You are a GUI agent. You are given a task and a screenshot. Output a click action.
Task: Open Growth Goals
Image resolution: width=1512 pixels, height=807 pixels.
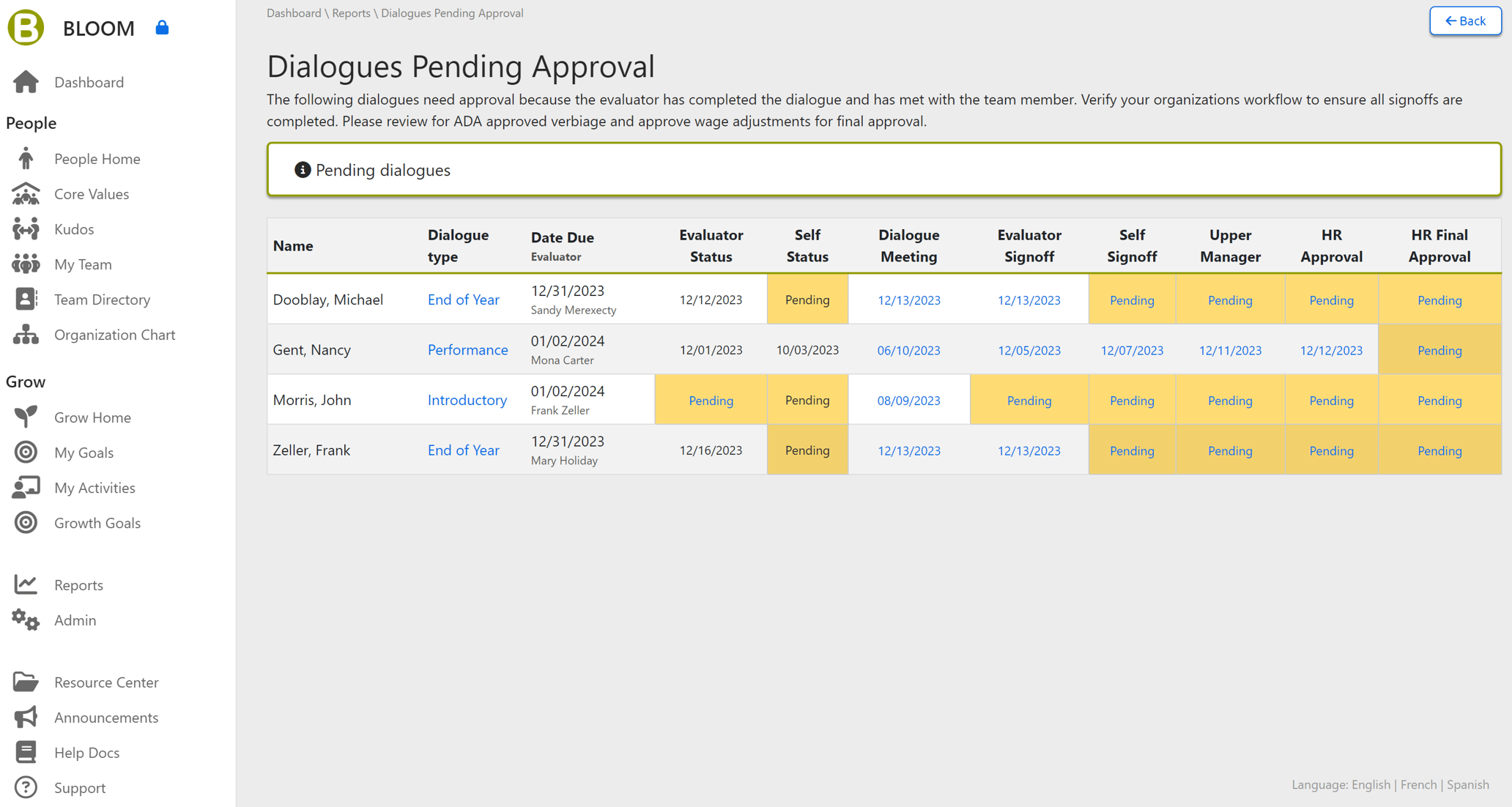pos(97,522)
